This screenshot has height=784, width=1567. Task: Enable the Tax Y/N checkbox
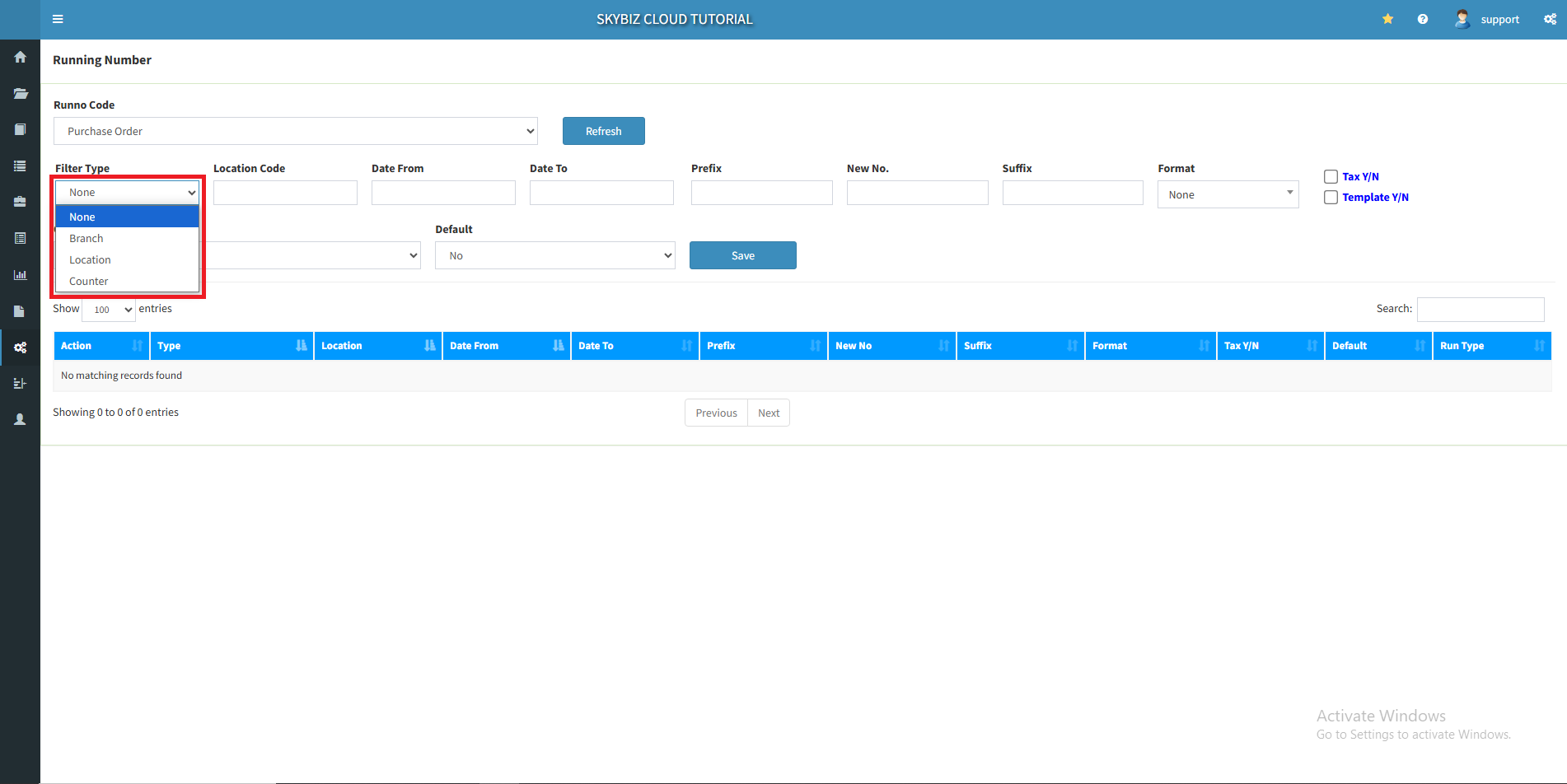point(1331,176)
